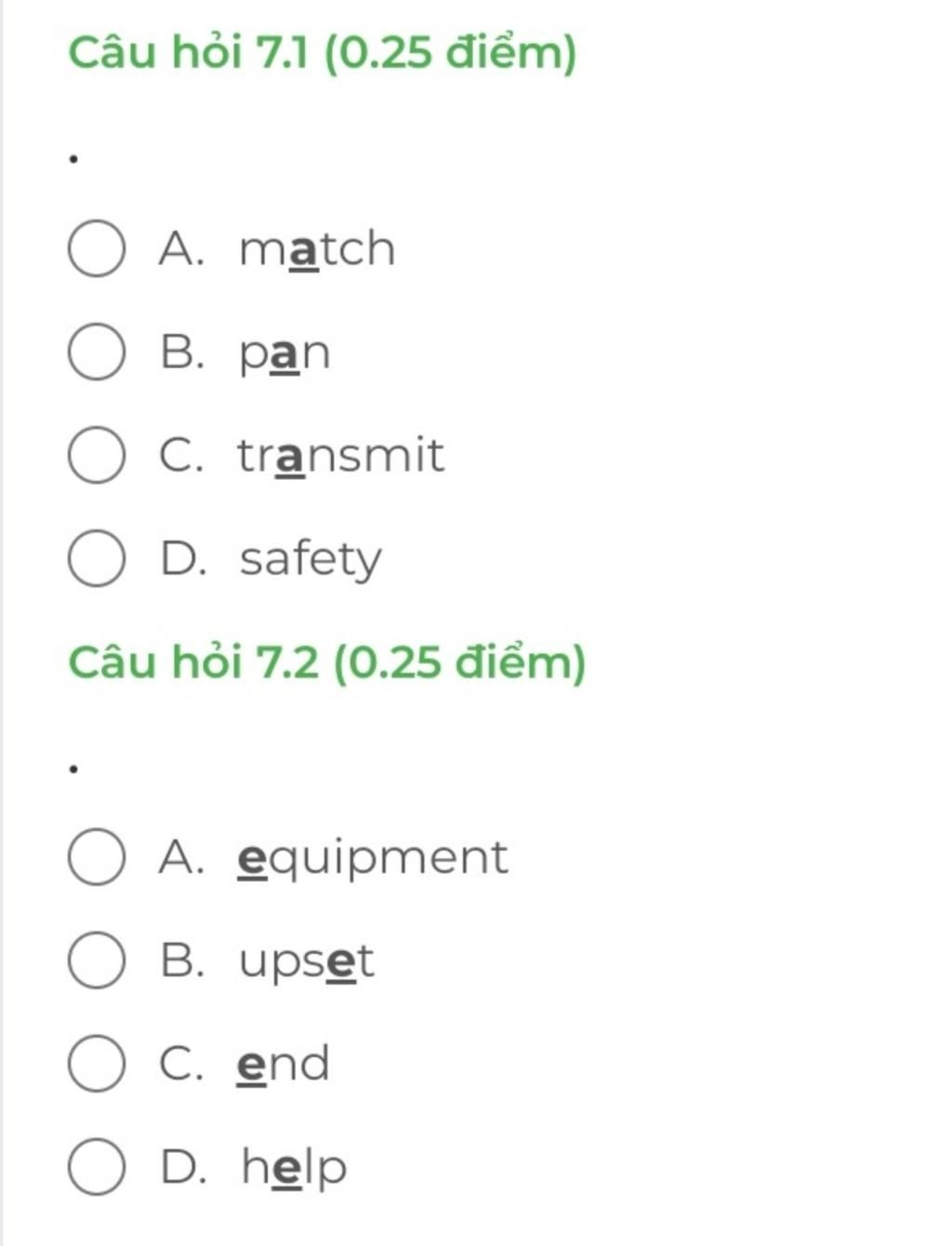Image resolution: width=952 pixels, height=1246 pixels.
Task: Click the dot below the Câu hỏi 7.1 heading
Action: (x=73, y=159)
